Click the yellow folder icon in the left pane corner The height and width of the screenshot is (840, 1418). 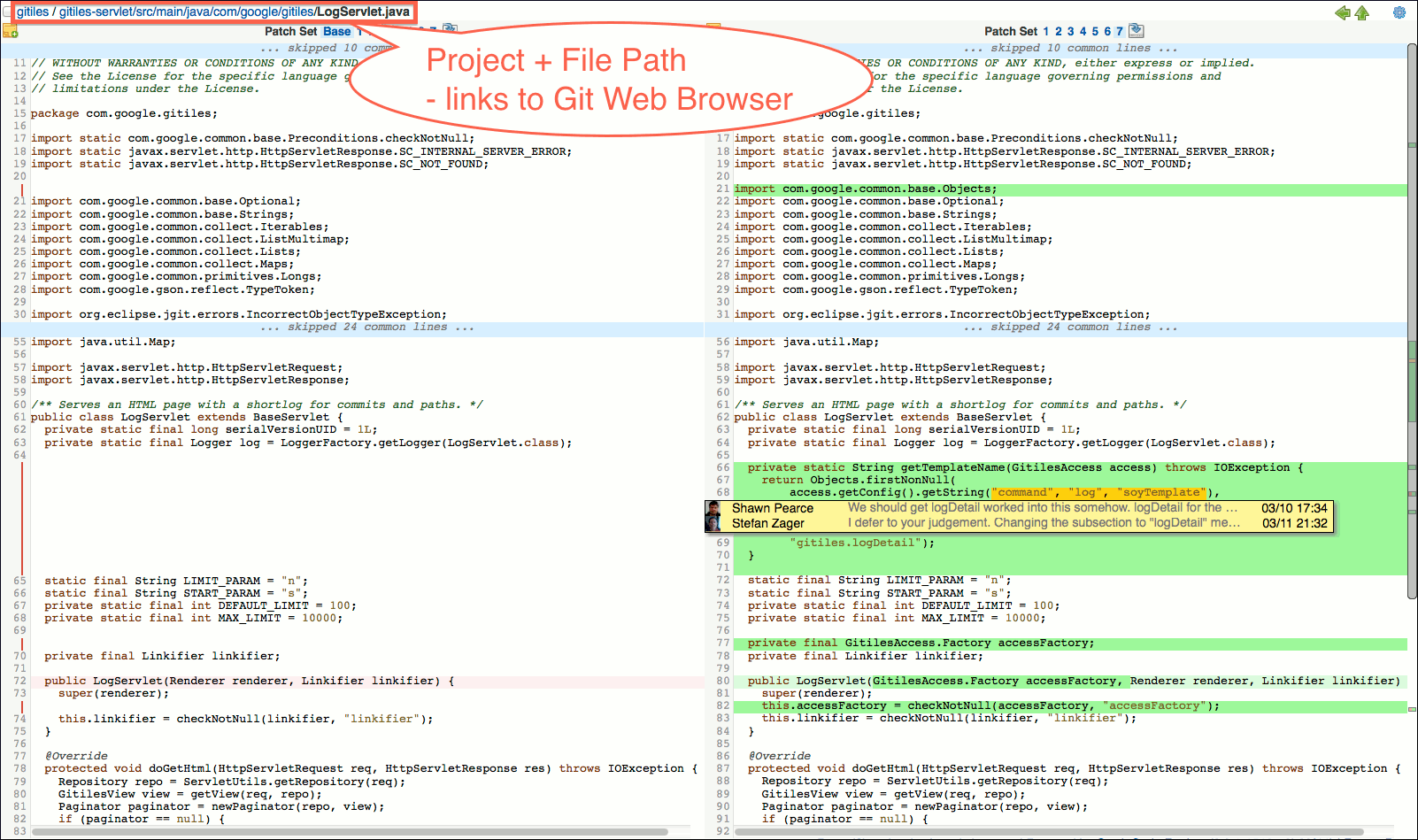(x=12, y=31)
